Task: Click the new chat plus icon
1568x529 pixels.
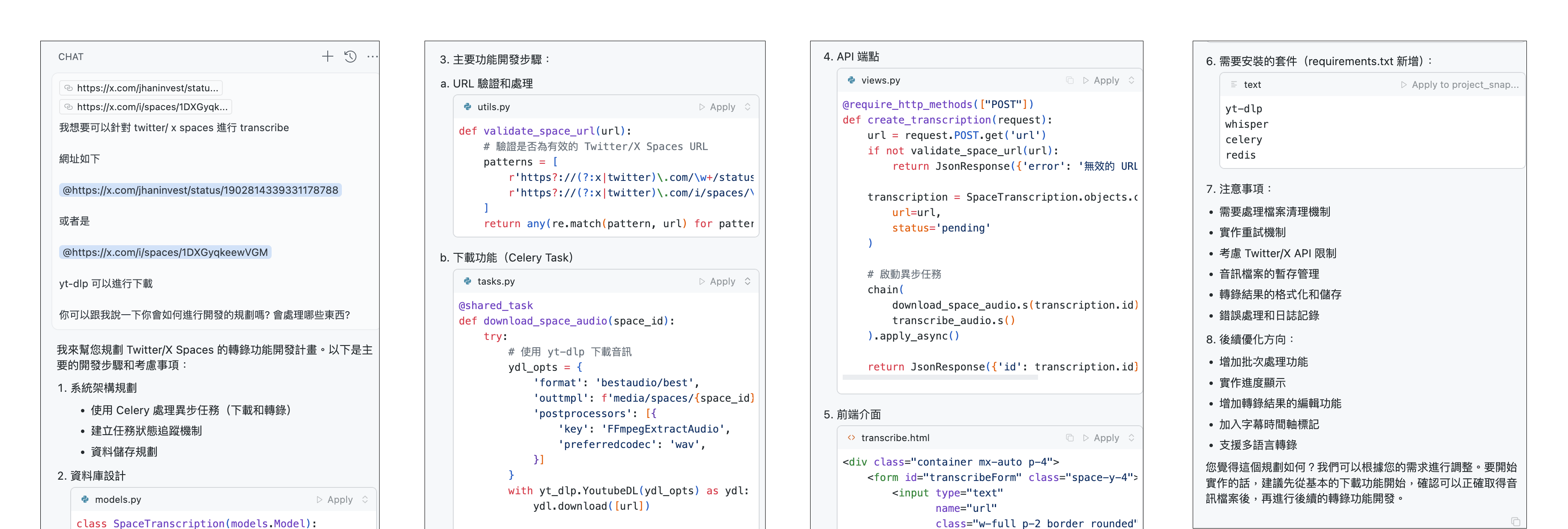Action: coord(327,57)
